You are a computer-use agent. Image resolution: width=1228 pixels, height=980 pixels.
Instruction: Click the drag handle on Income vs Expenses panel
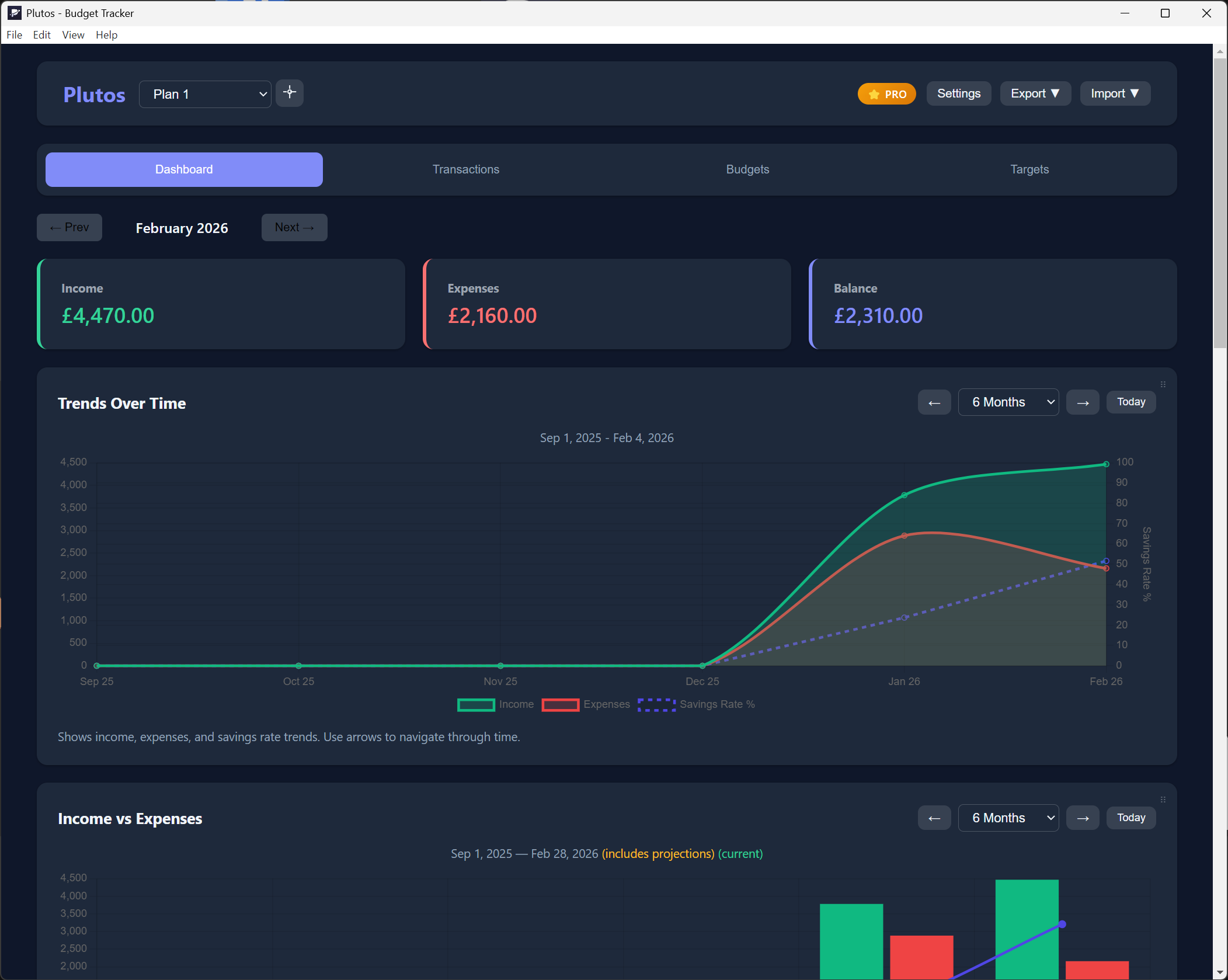1163,799
